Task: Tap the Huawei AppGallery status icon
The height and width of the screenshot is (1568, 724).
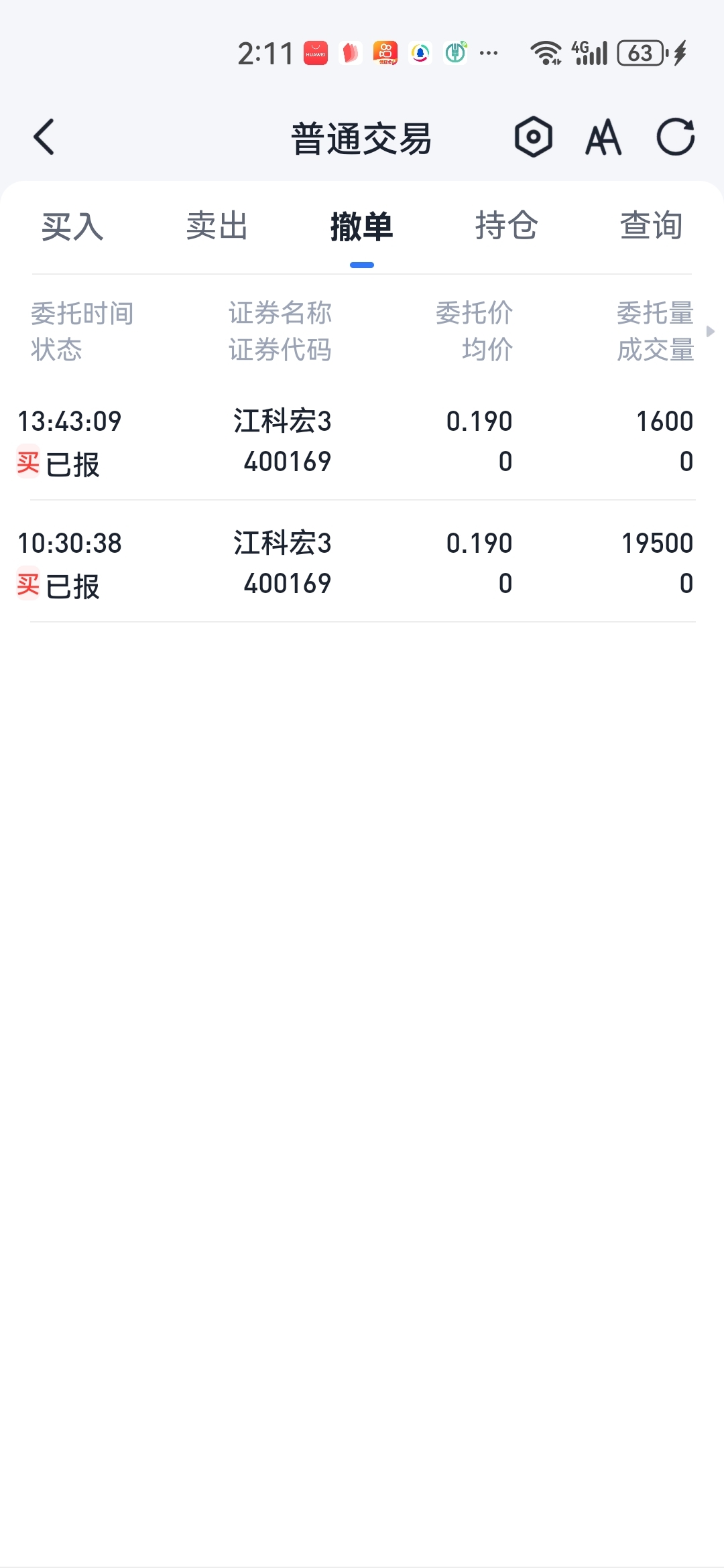Action: click(x=316, y=53)
